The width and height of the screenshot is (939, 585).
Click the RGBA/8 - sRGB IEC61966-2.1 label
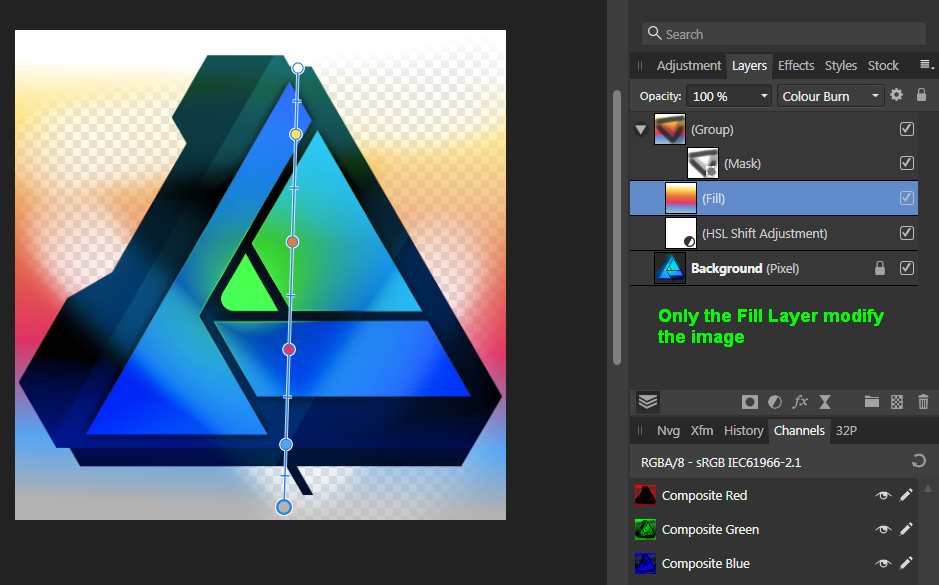coord(721,462)
